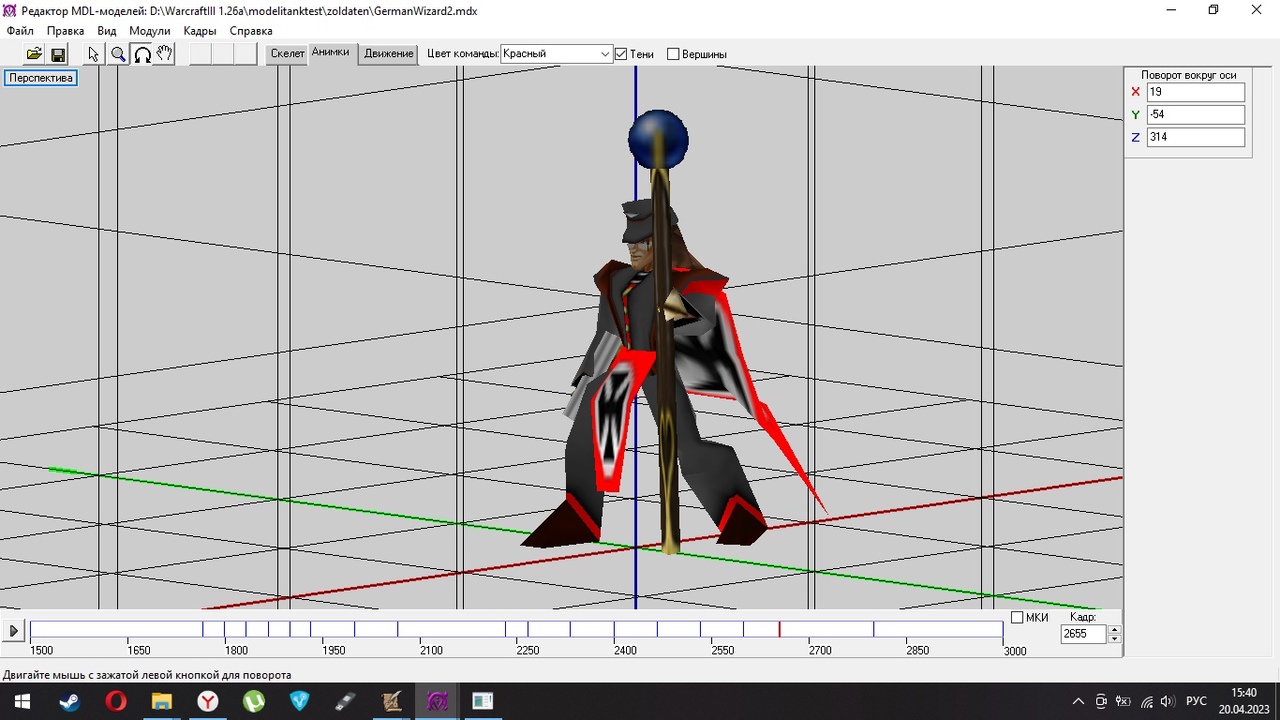Expand the Цвет команды color dropdown
The height and width of the screenshot is (720, 1280).
605,54
